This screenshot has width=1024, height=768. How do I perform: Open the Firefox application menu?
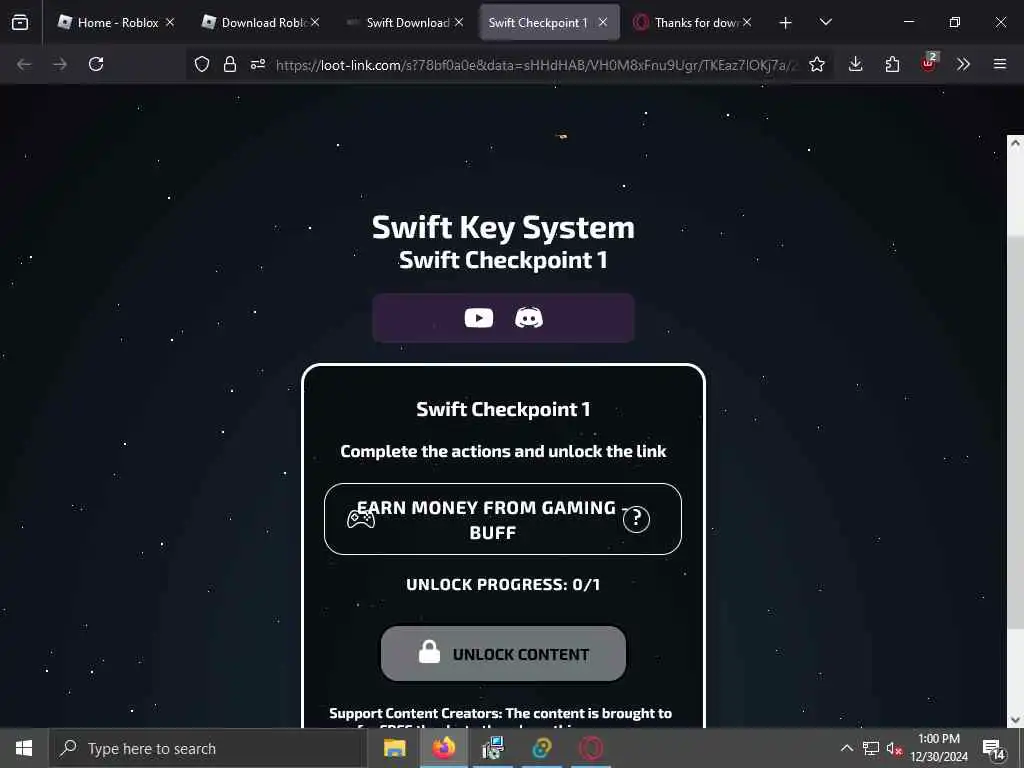tap(1000, 64)
